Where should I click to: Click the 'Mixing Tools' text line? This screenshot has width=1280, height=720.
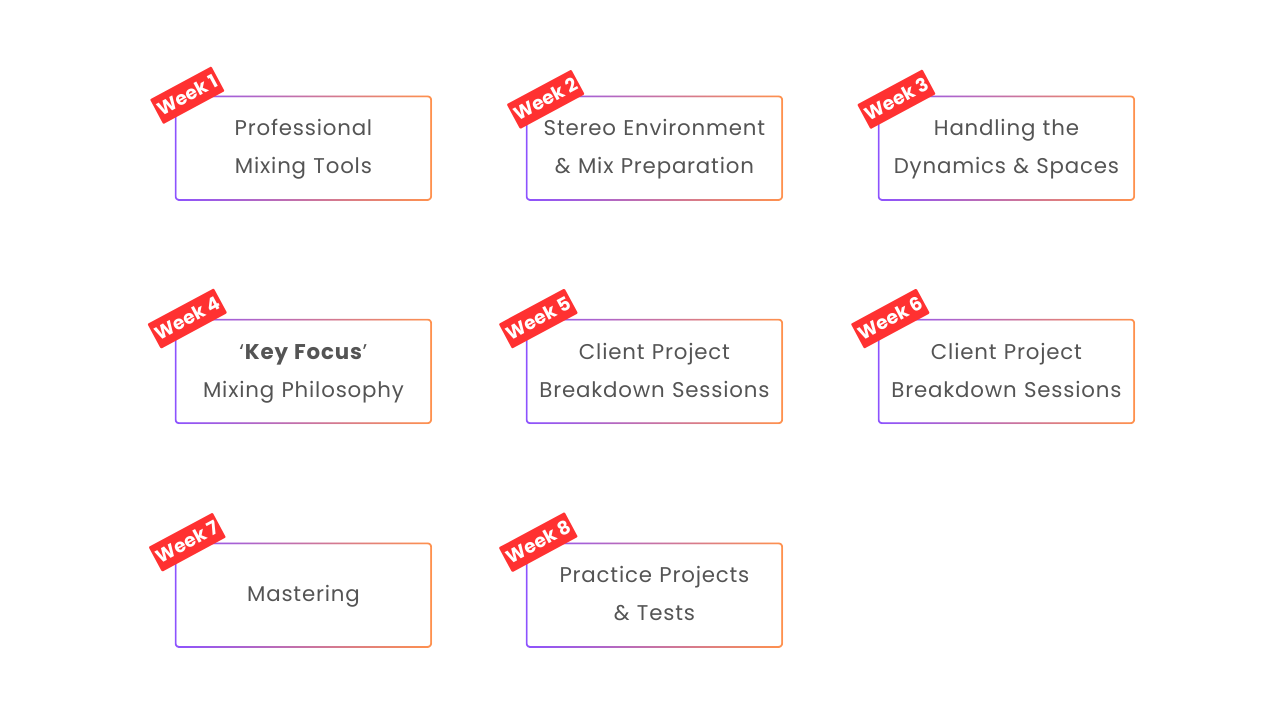click(x=304, y=166)
